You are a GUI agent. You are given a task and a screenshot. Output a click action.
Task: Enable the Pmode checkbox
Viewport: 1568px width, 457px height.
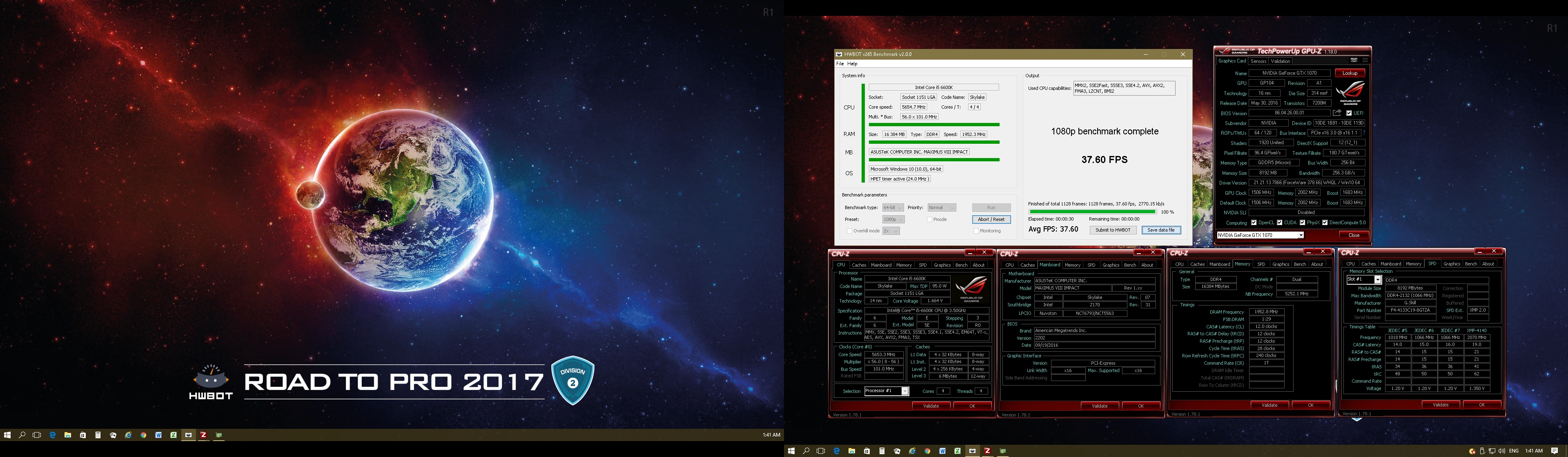(x=929, y=219)
